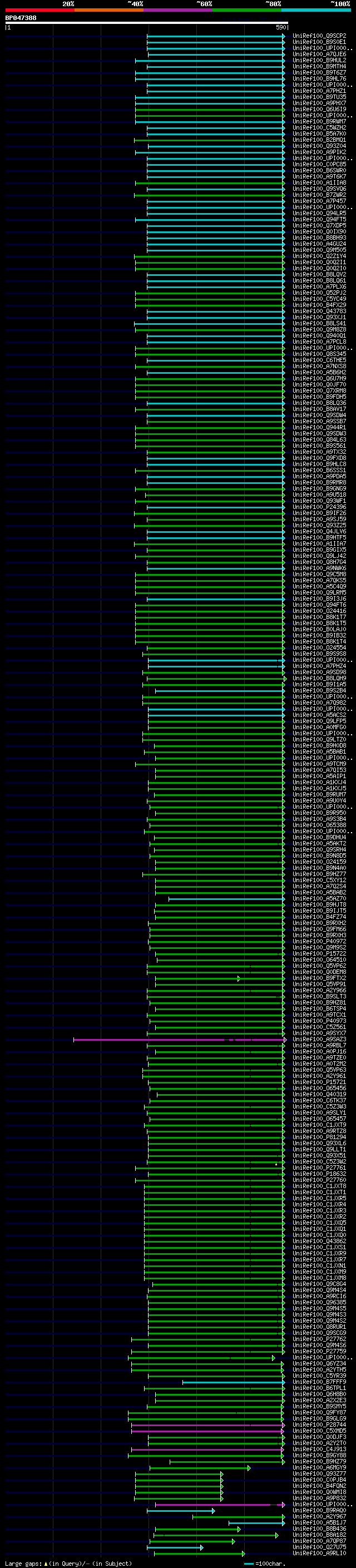Select the UniRef100_Q5VP91 label
The image size is (356, 1568).
click(x=319, y=985)
